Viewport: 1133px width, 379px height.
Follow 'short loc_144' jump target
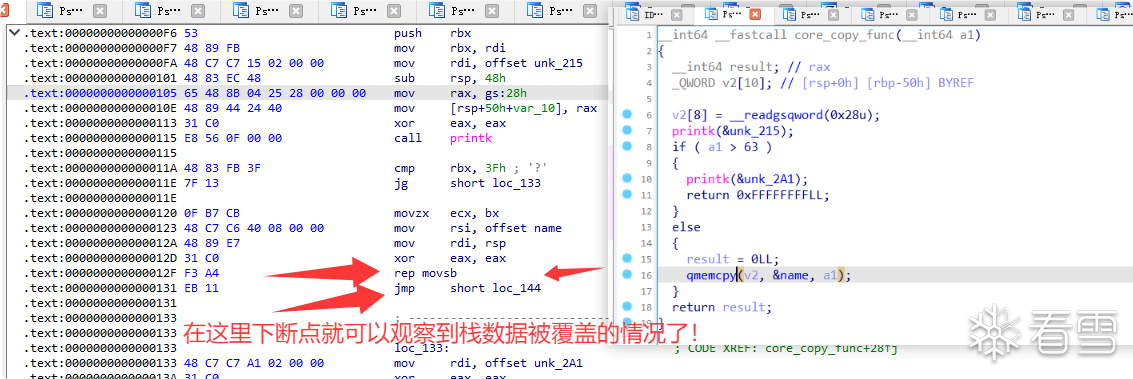(x=496, y=288)
